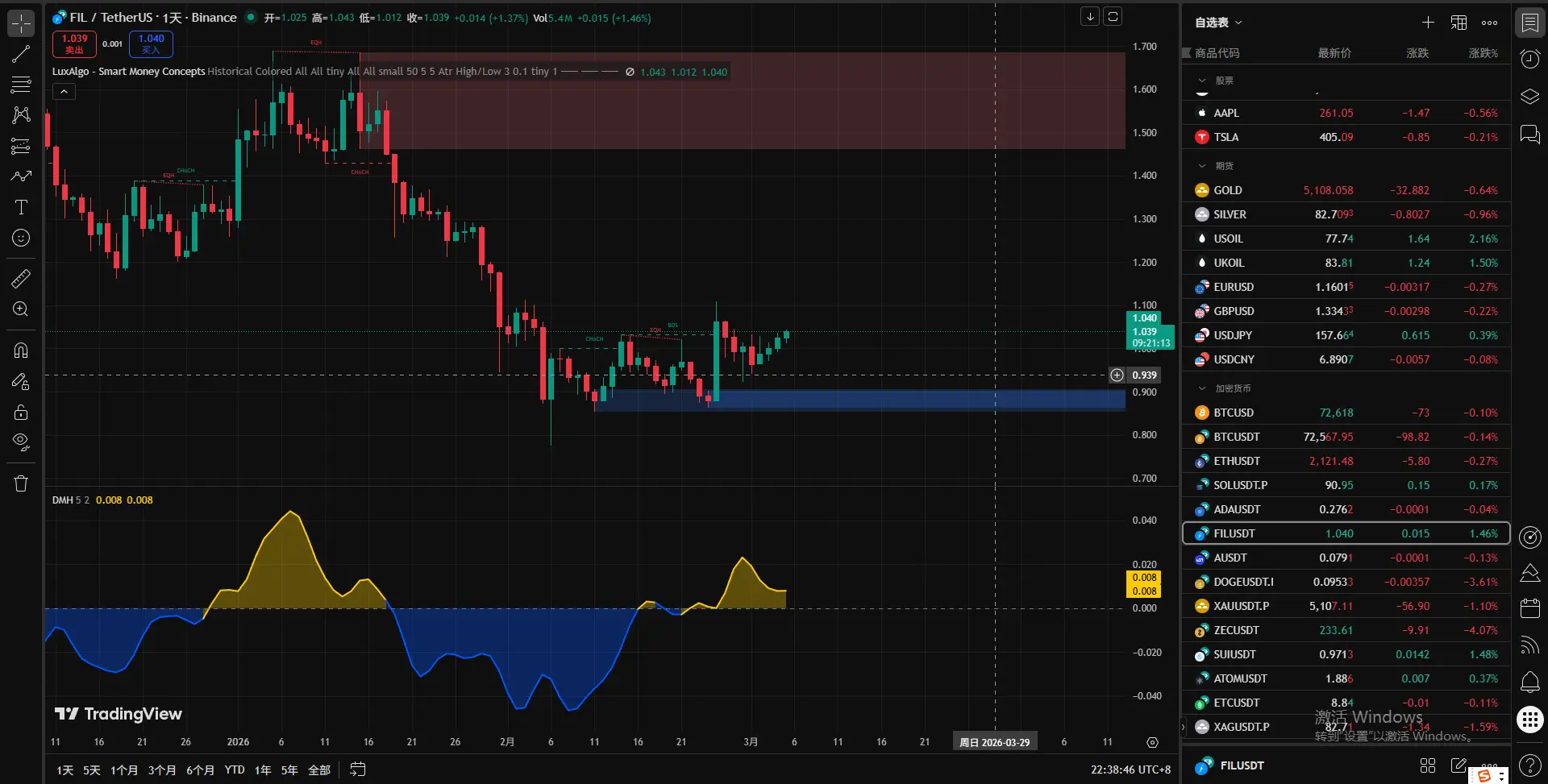
Task: Select BTCUSDT in the watchlist
Action: click(x=1346, y=437)
